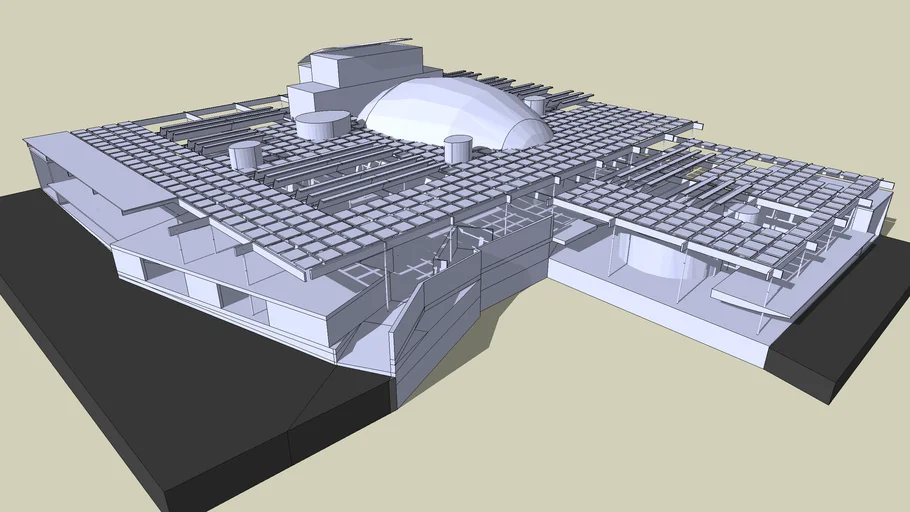
Task: Select the curved balcony slab on the right wing
Action: tap(750, 292)
